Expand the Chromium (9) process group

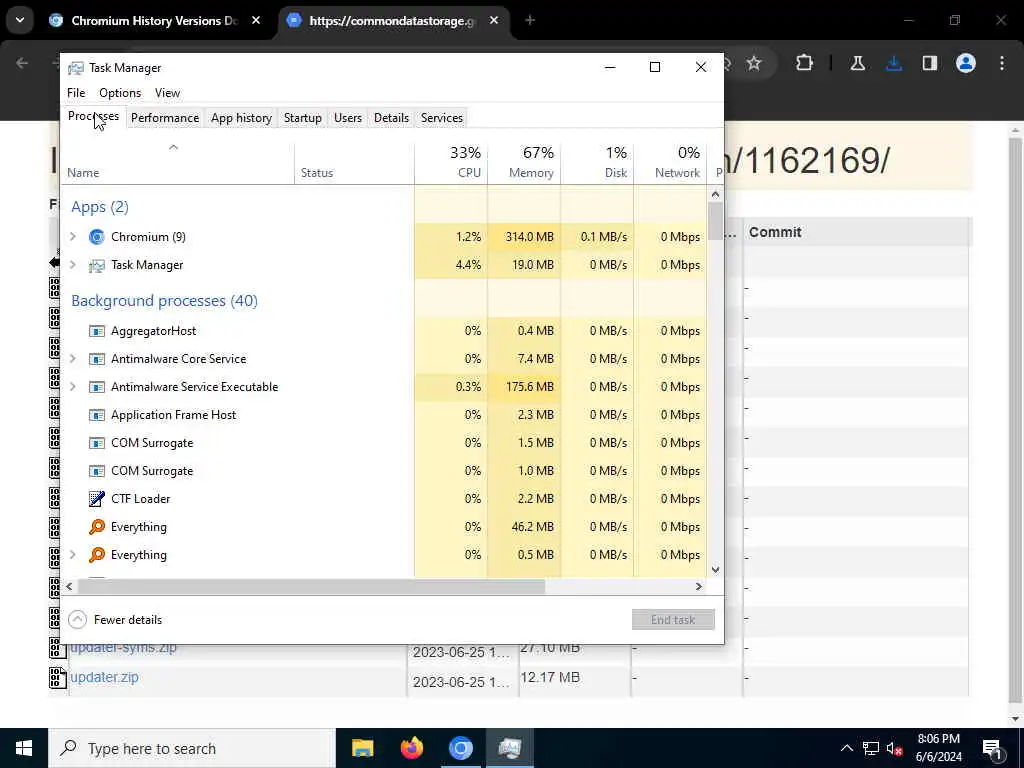[72, 237]
